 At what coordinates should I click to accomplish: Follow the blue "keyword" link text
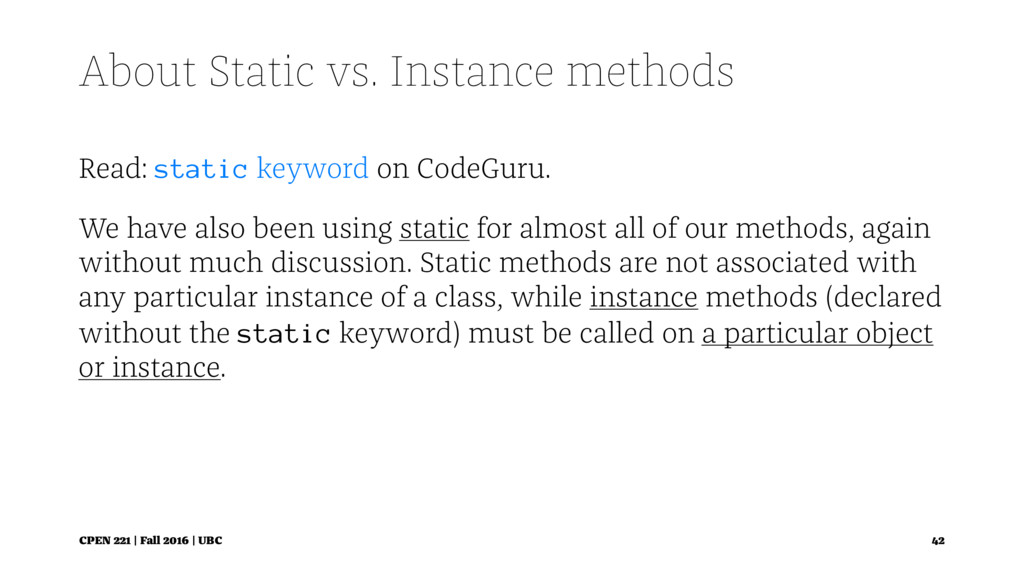[312, 170]
